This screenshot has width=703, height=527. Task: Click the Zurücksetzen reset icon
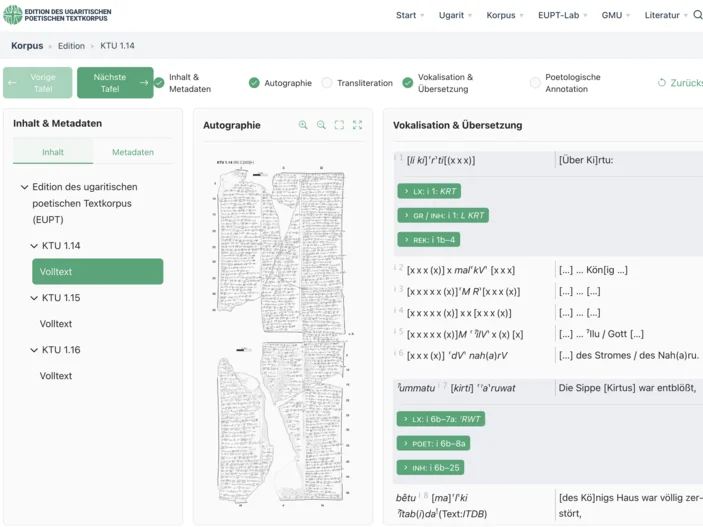(x=662, y=83)
